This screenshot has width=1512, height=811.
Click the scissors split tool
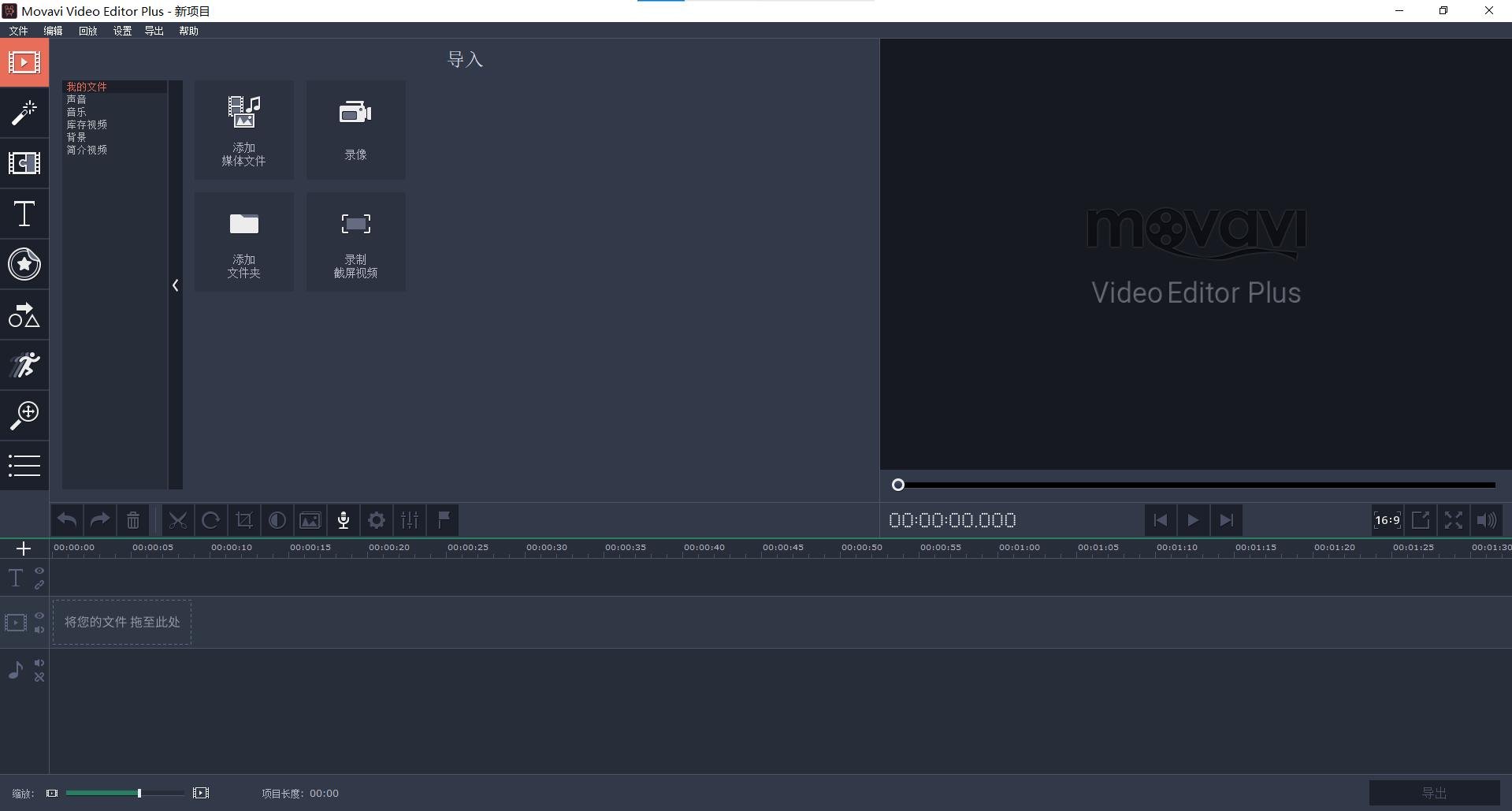pos(178,520)
